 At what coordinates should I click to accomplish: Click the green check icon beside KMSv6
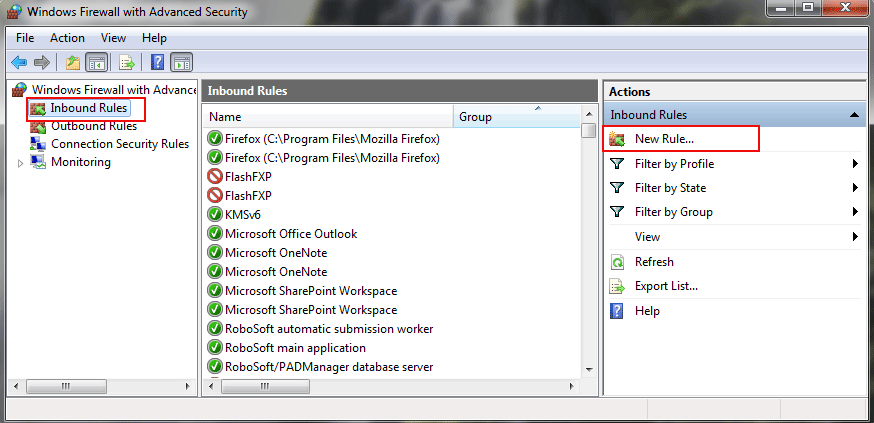coord(215,215)
